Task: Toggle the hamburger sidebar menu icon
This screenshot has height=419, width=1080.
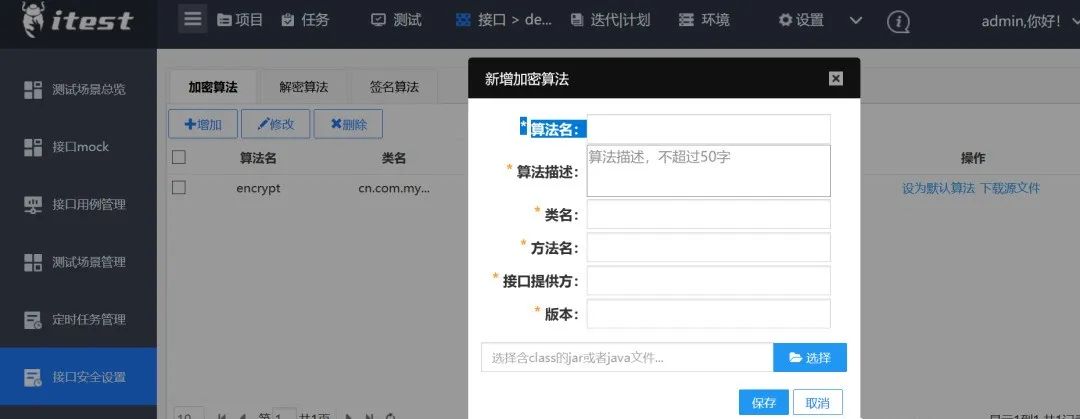Action: (x=193, y=19)
